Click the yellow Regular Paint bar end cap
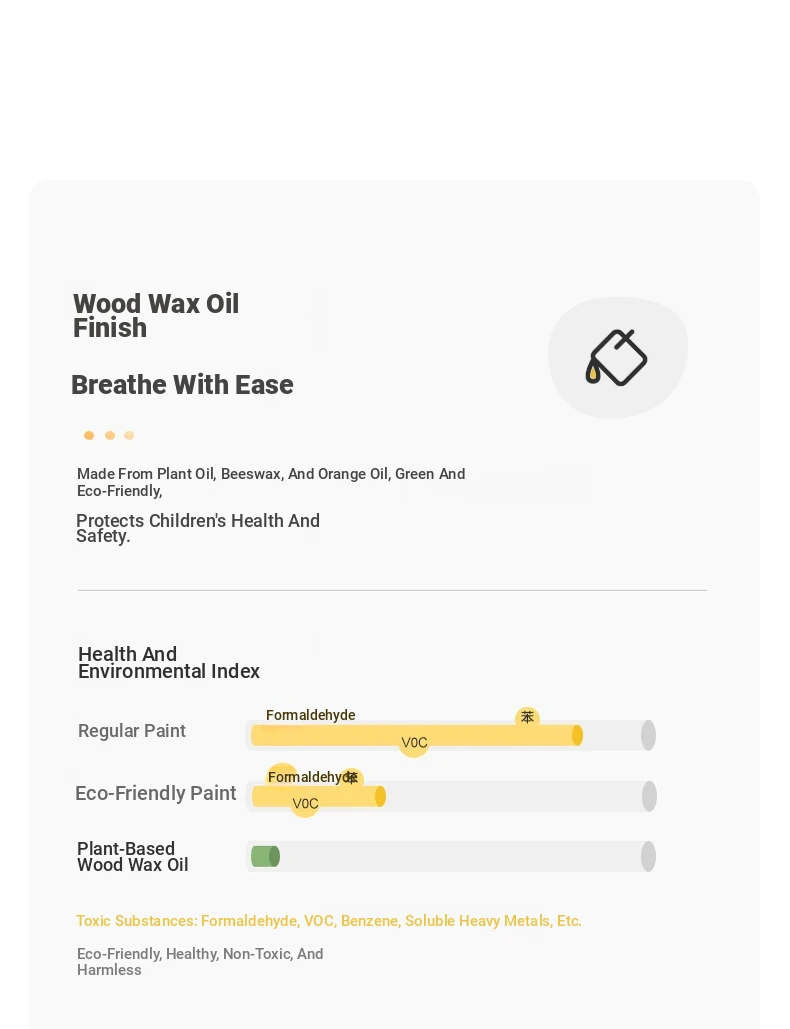Image resolution: width=790 pixels, height=1029 pixels. (577, 736)
